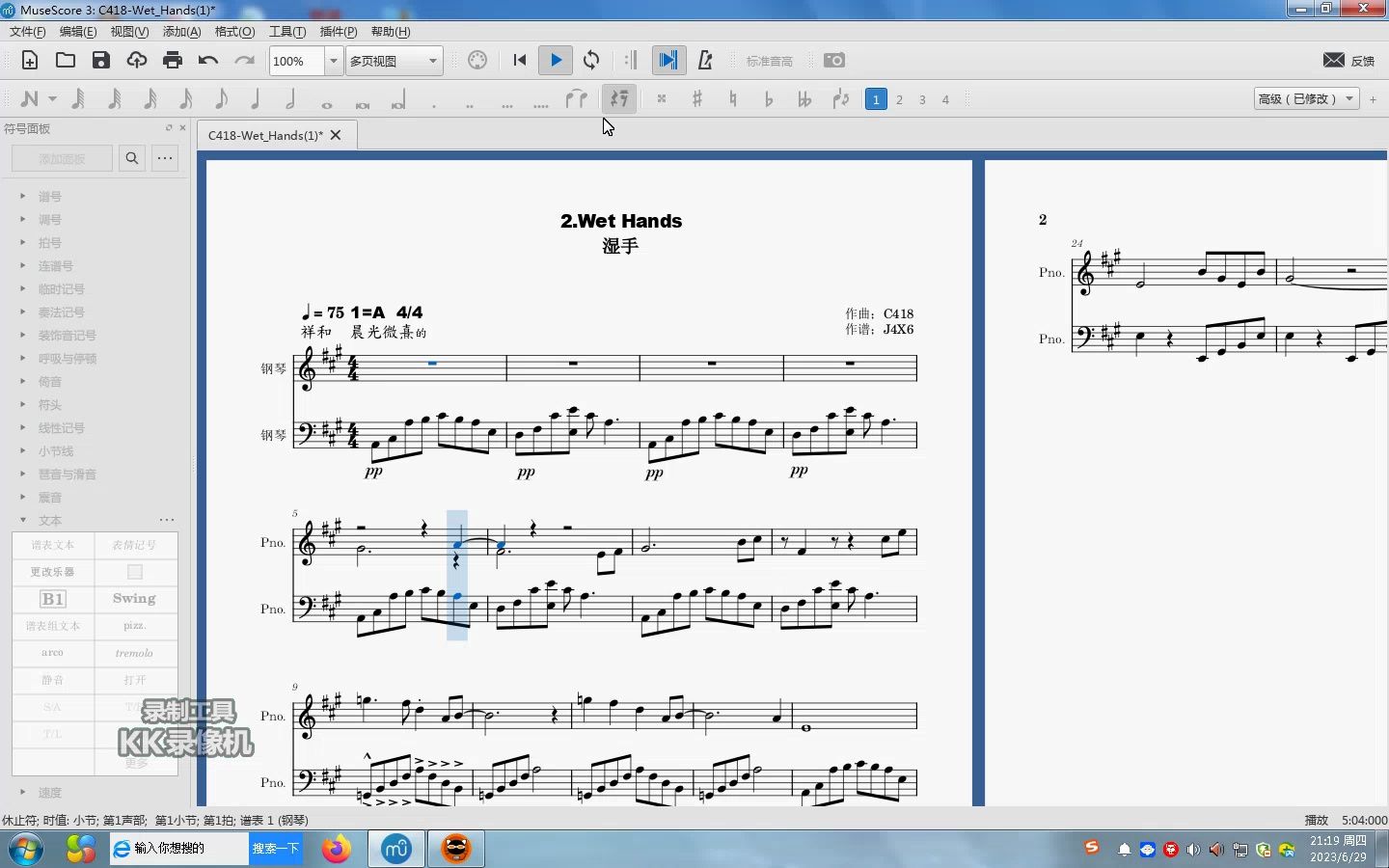Select voice 3

(x=922, y=99)
